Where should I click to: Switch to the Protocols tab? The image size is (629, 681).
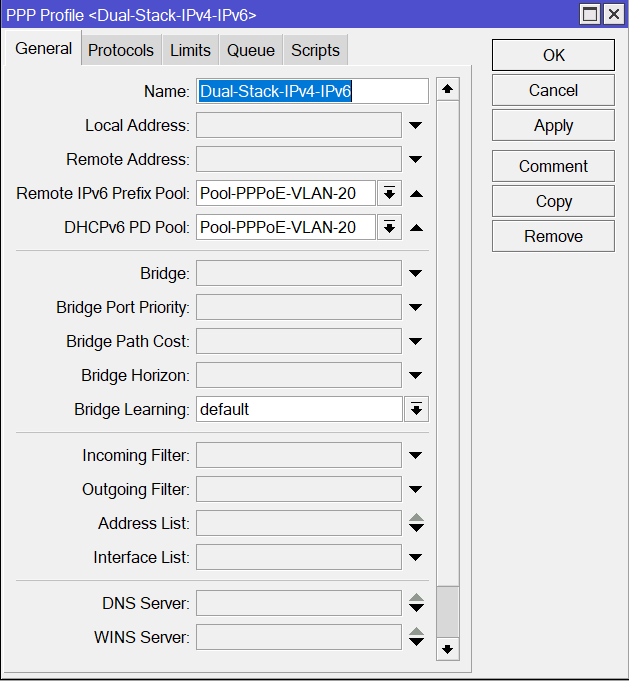[121, 50]
